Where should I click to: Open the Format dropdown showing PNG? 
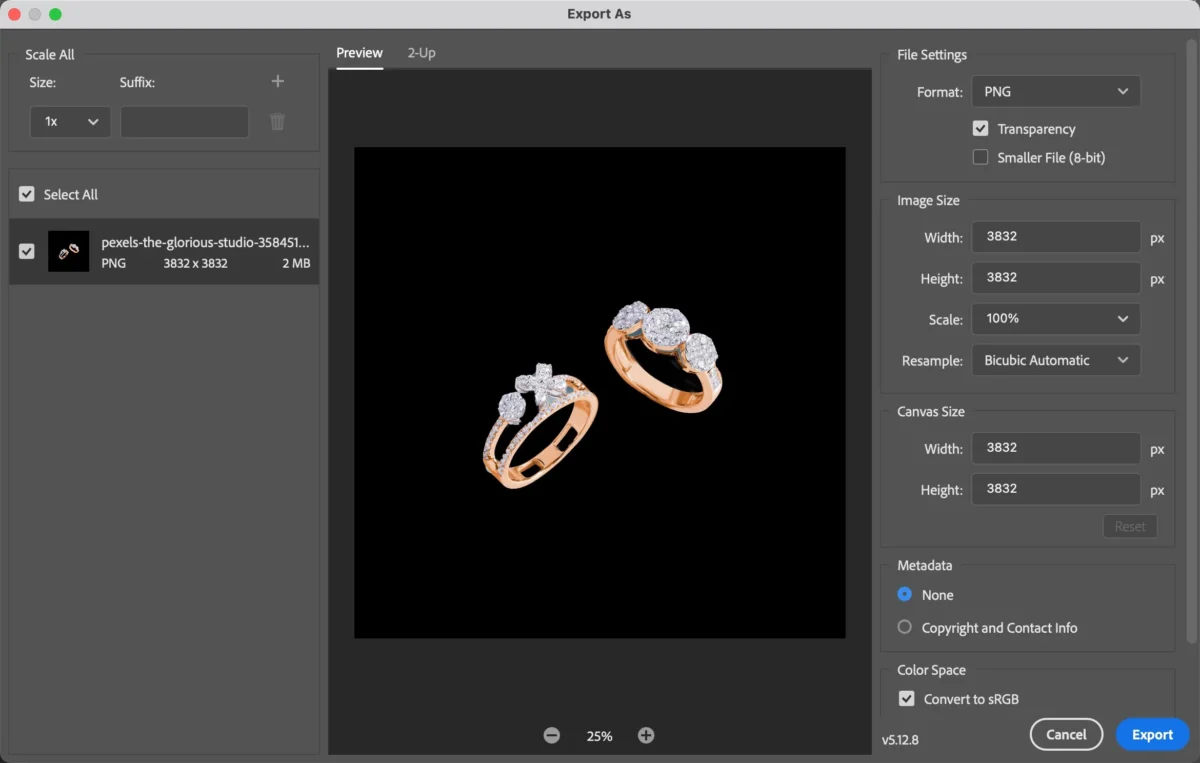tap(1055, 91)
